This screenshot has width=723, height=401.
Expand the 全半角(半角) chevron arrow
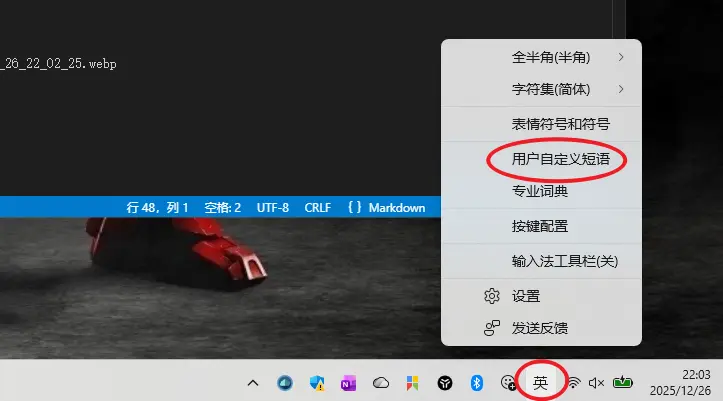click(621, 57)
